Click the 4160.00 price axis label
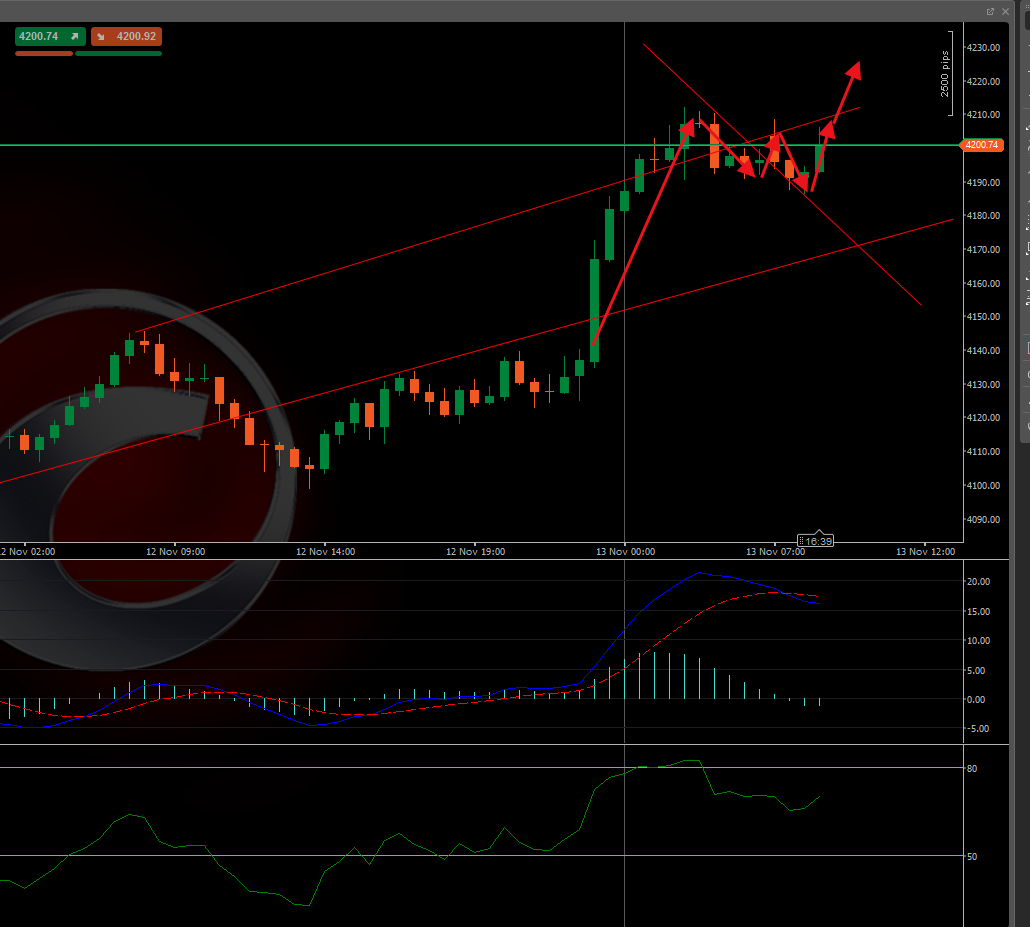This screenshot has width=1030, height=927. coord(983,284)
